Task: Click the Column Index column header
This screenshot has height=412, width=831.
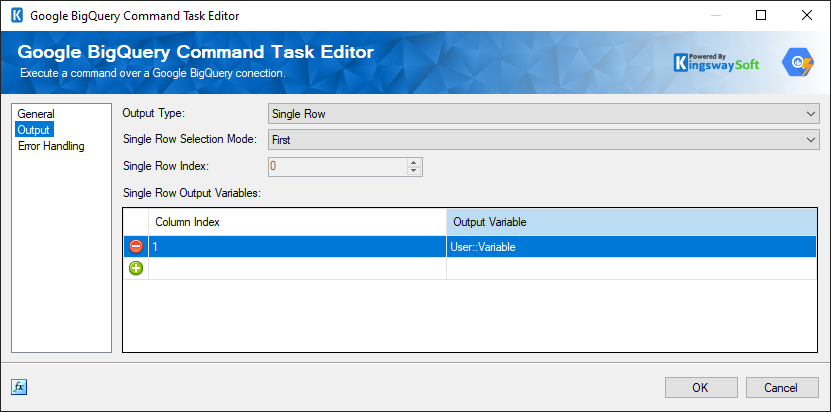Action: [297, 222]
